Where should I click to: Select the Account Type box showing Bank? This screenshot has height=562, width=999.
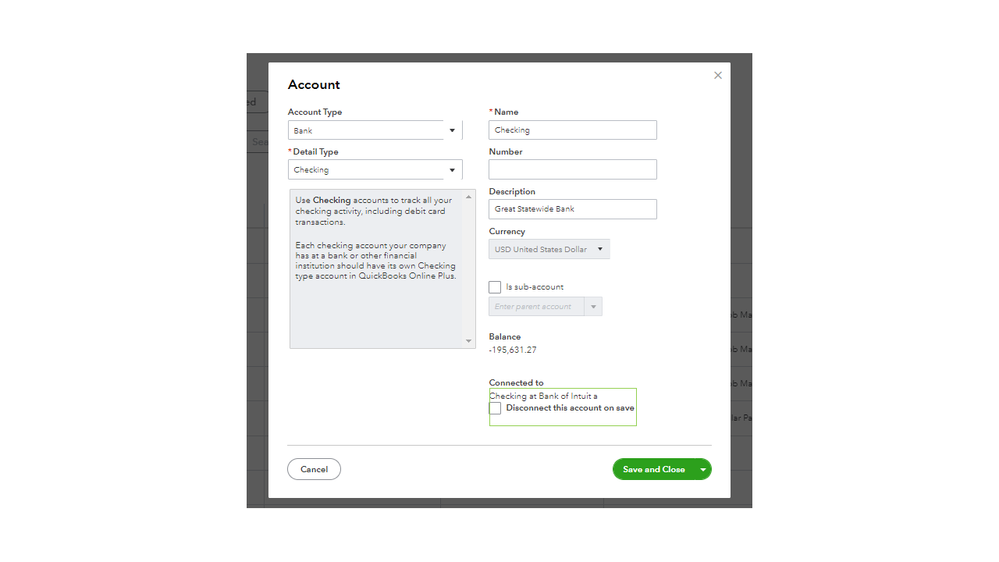pos(366,131)
